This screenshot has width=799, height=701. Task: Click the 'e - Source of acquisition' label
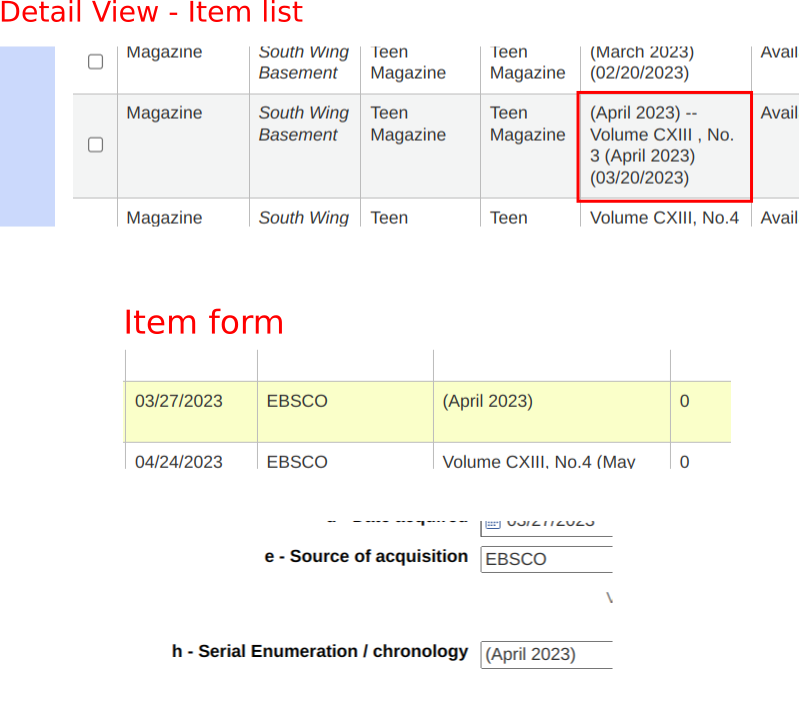click(366, 557)
